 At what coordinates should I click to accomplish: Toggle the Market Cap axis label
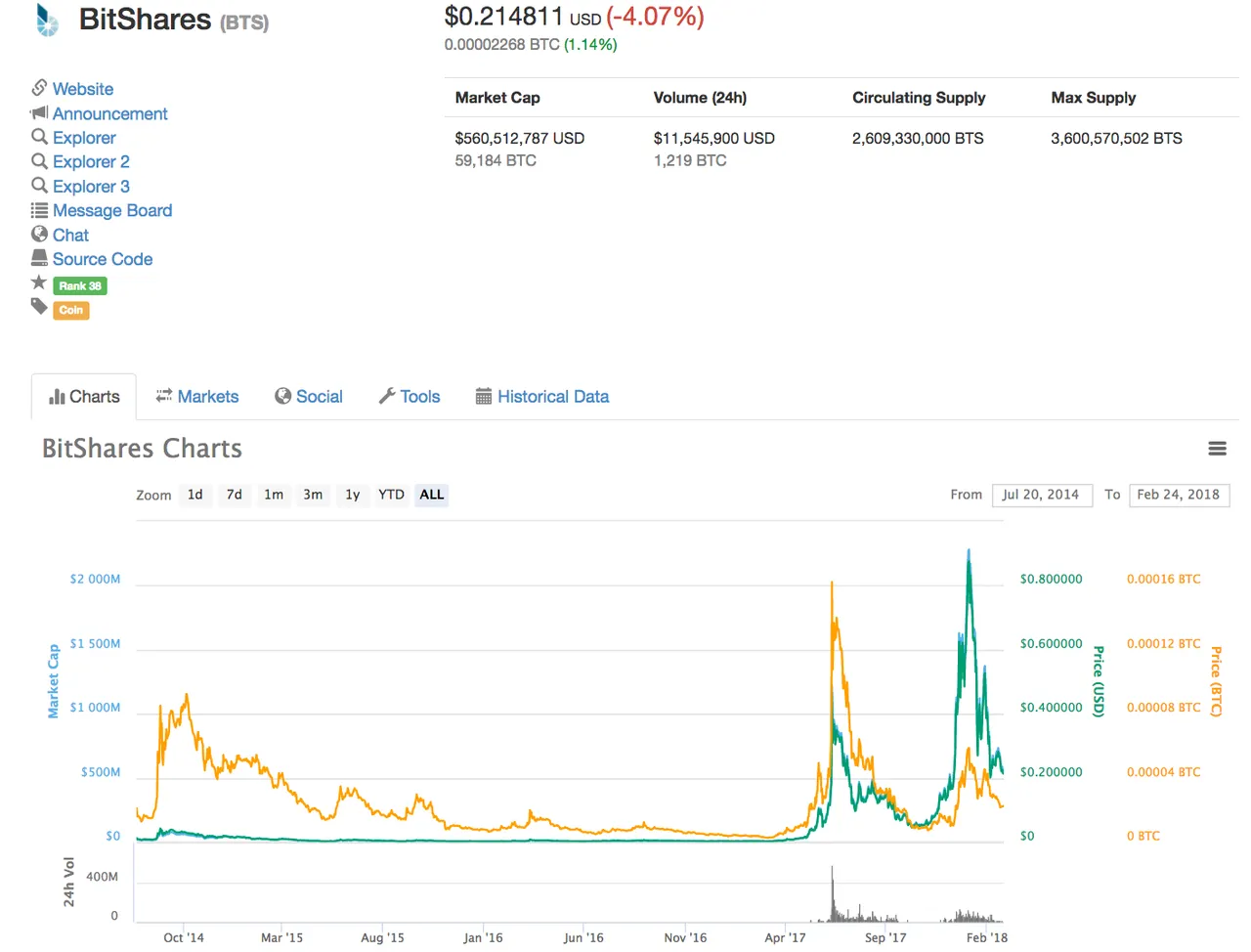[54, 681]
